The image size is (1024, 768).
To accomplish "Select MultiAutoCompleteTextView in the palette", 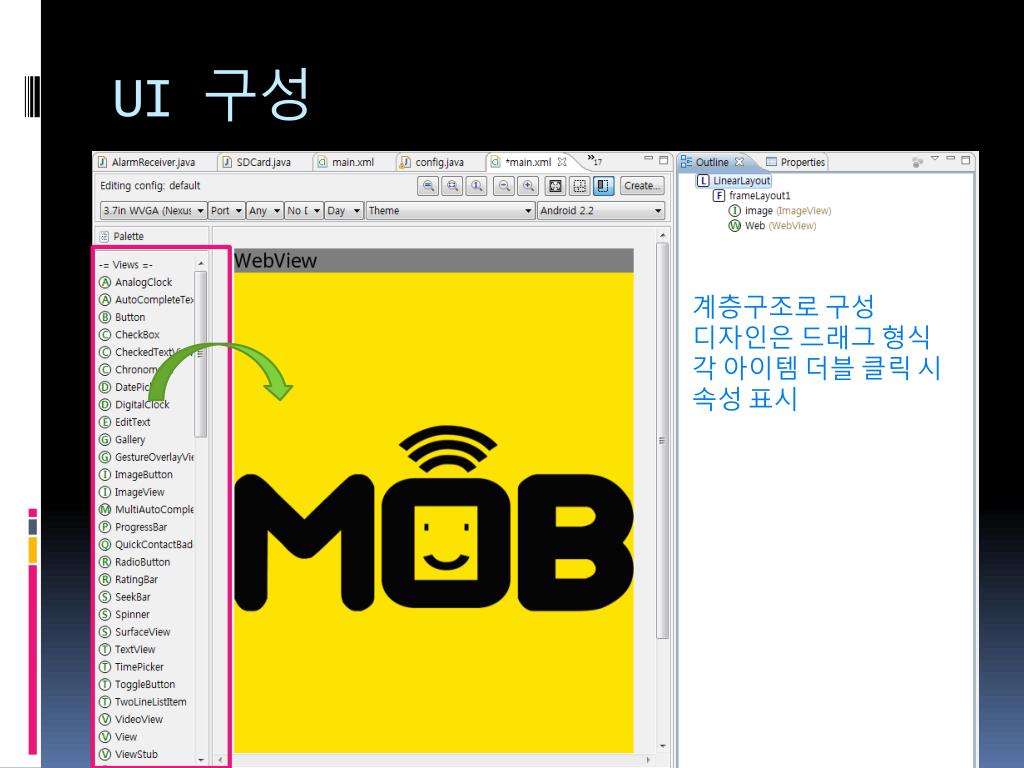I will 146,510.
